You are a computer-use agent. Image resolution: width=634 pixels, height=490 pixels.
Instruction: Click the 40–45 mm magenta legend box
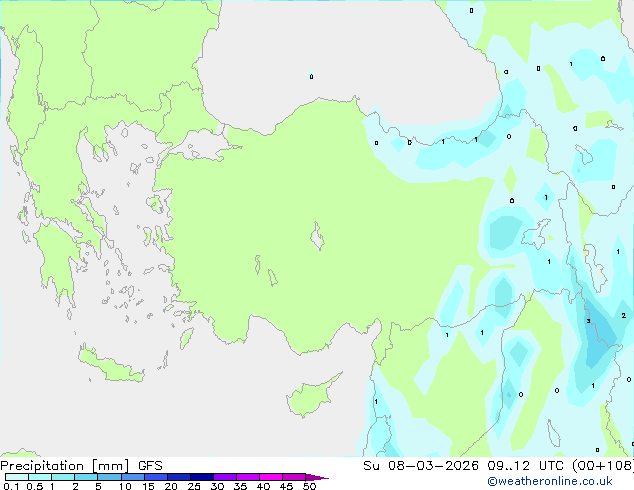(271, 477)
